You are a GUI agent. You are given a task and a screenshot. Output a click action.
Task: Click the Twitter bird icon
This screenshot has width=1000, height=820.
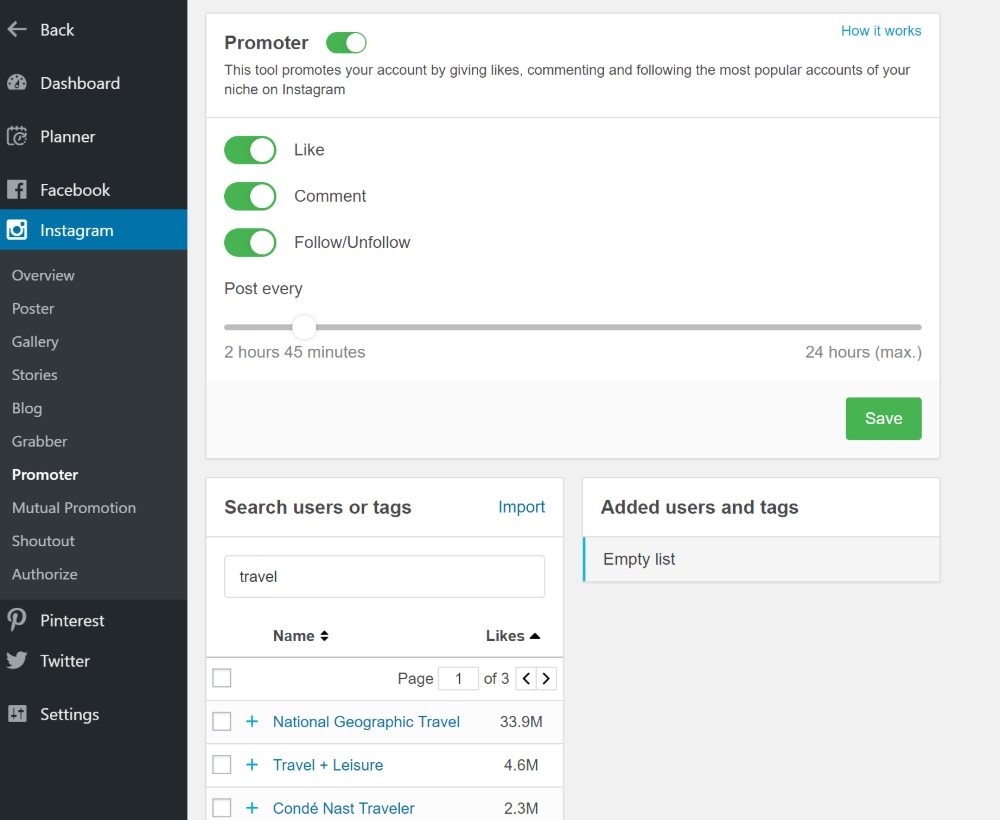(17, 661)
